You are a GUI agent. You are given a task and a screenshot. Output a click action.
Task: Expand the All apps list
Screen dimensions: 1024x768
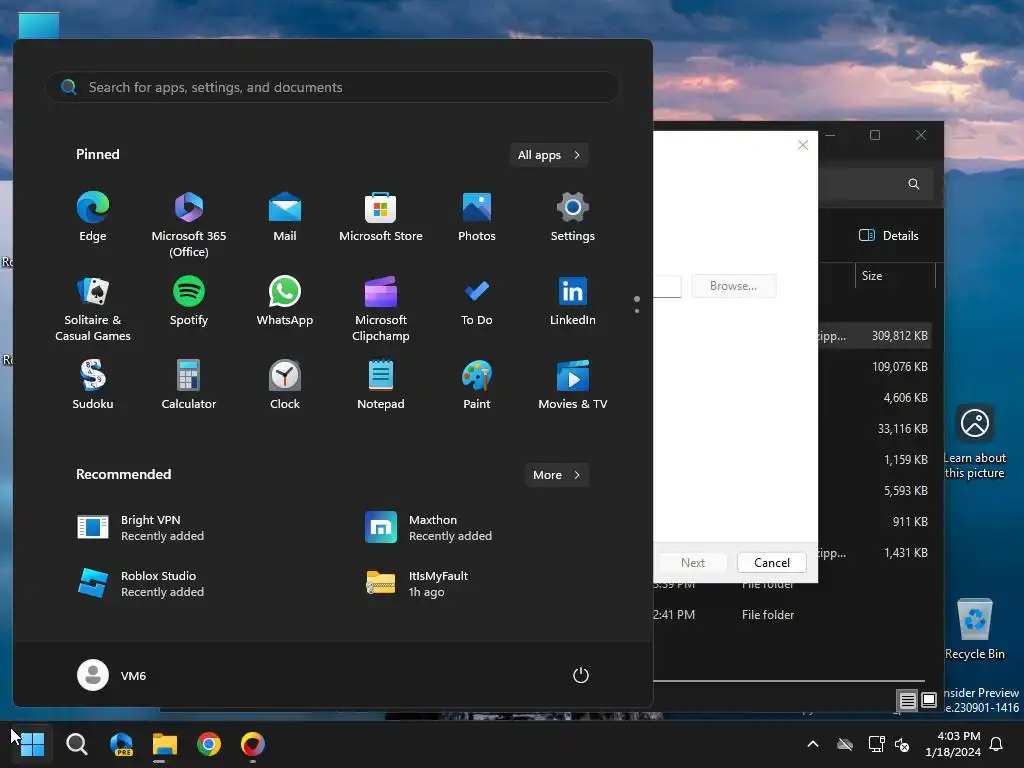pos(549,155)
